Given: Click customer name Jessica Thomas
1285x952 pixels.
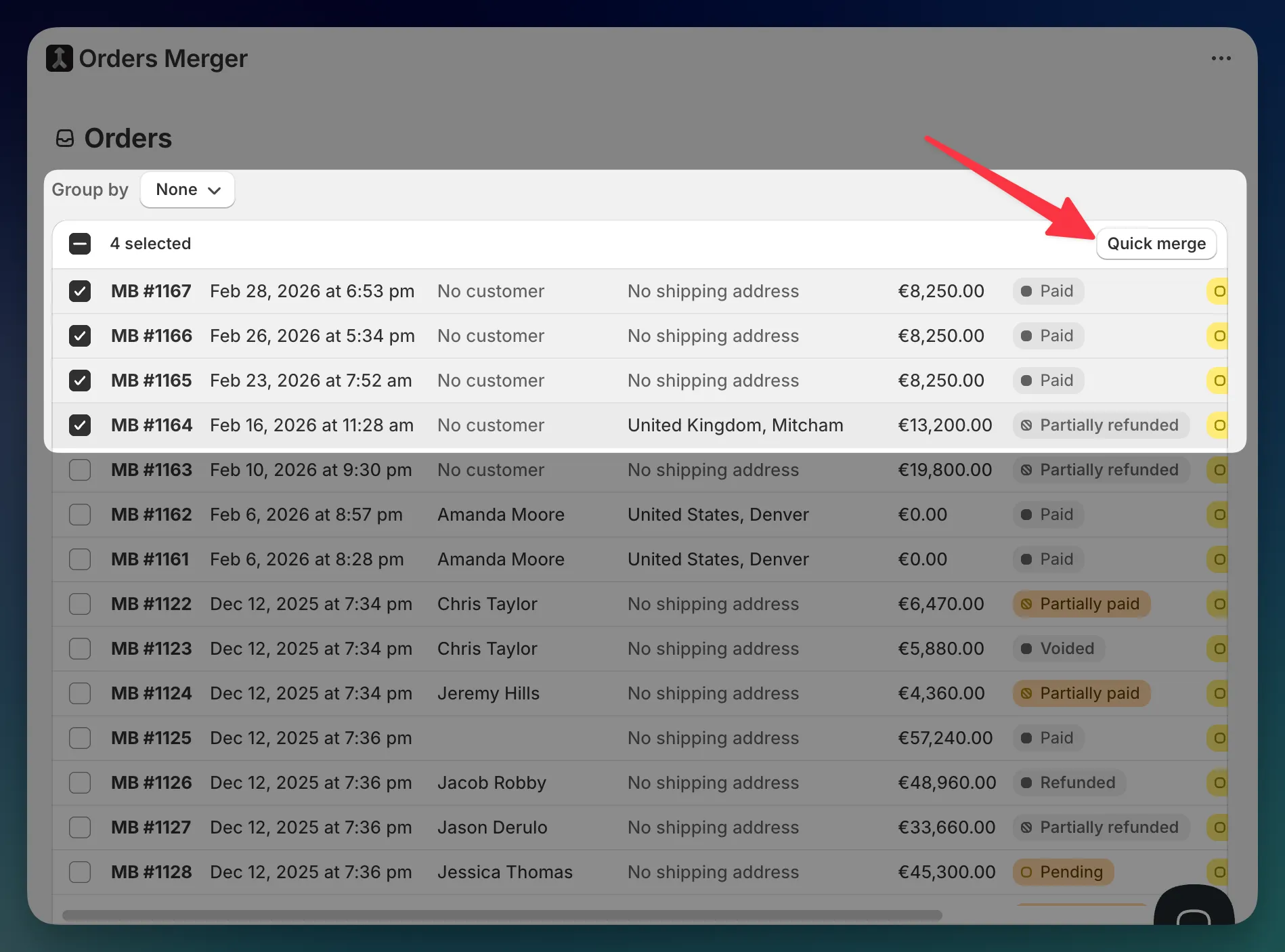Looking at the screenshot, I should (504, 872).
